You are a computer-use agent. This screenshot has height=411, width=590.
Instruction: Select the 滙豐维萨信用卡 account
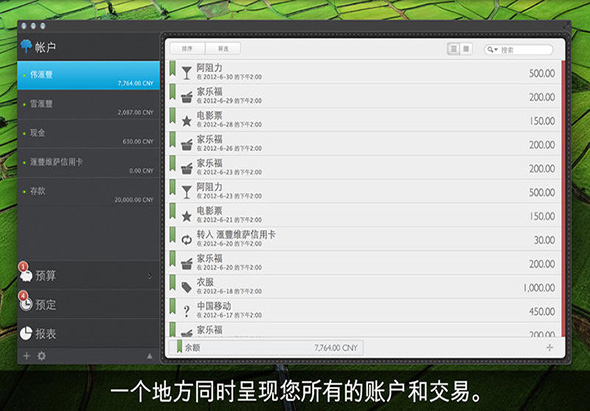pyautogui.click(x=88, y=163)
